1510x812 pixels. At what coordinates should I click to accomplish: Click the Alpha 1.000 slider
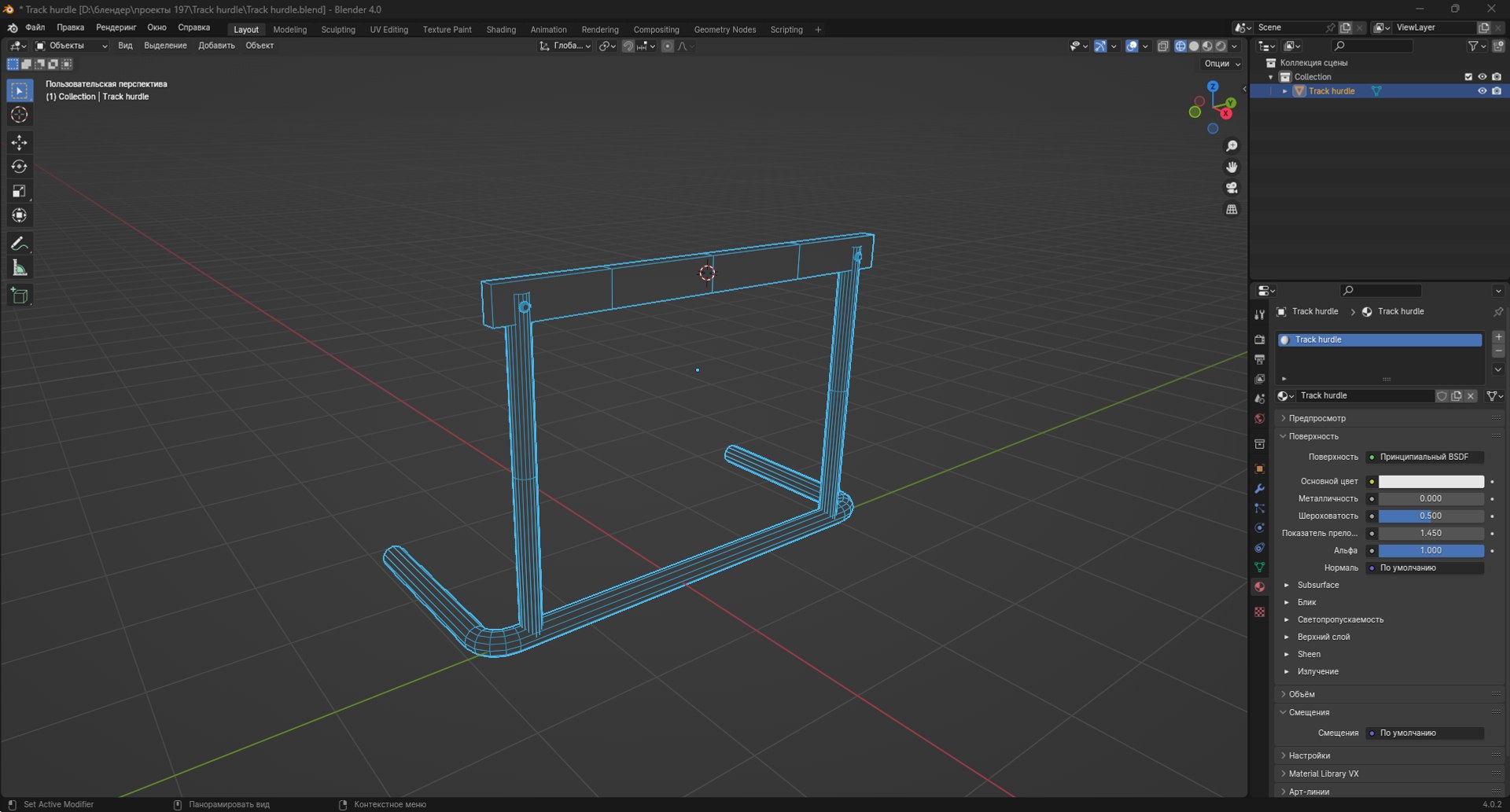click(x=1431, y=550)
